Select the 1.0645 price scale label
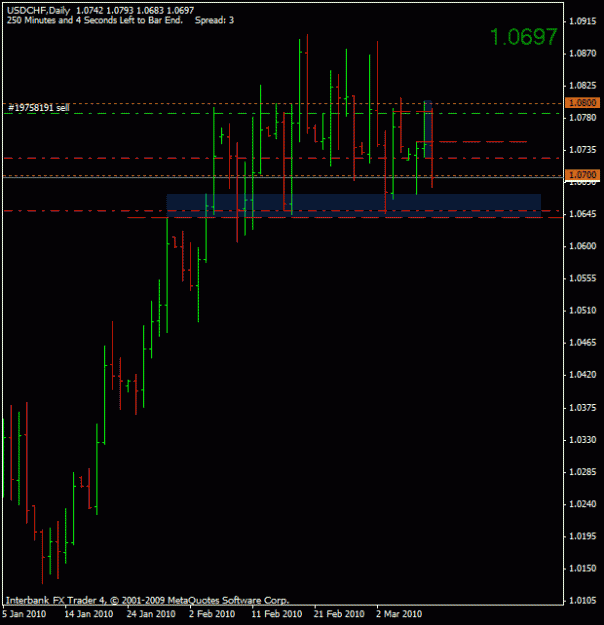Screen dimensions: 604x625 point(582,214)
